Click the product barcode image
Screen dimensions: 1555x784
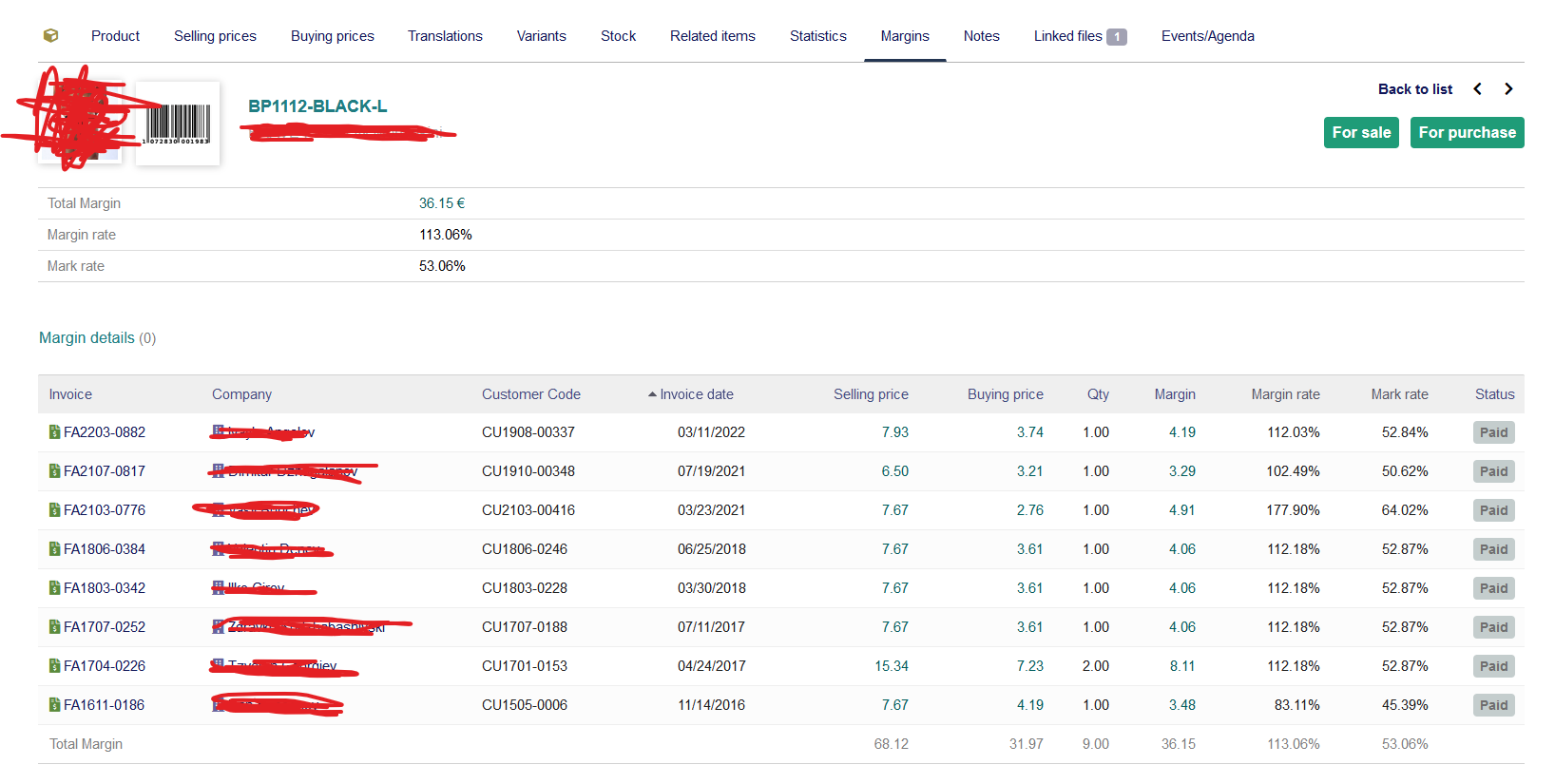click(178, 124)
